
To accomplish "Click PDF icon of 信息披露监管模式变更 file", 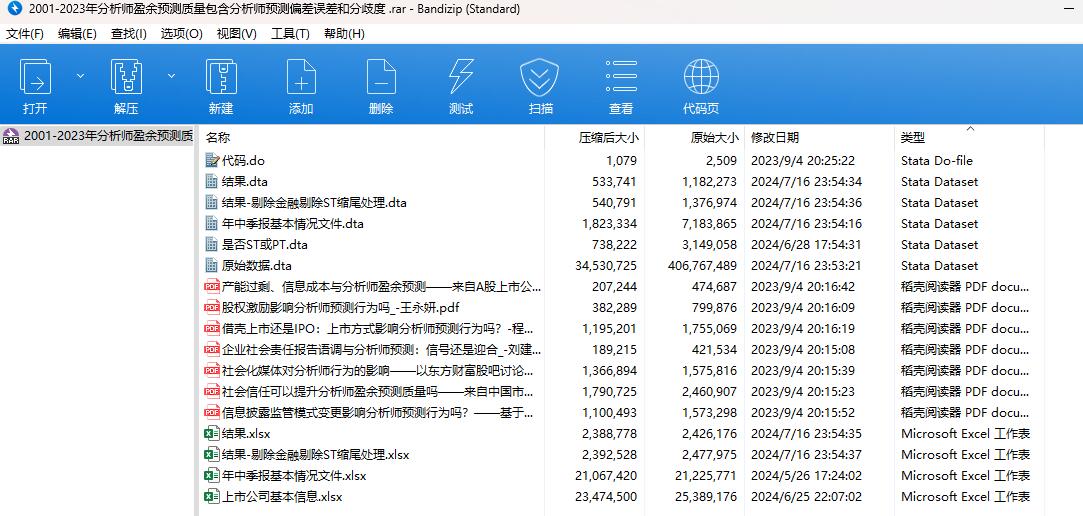I will (212, 413).
